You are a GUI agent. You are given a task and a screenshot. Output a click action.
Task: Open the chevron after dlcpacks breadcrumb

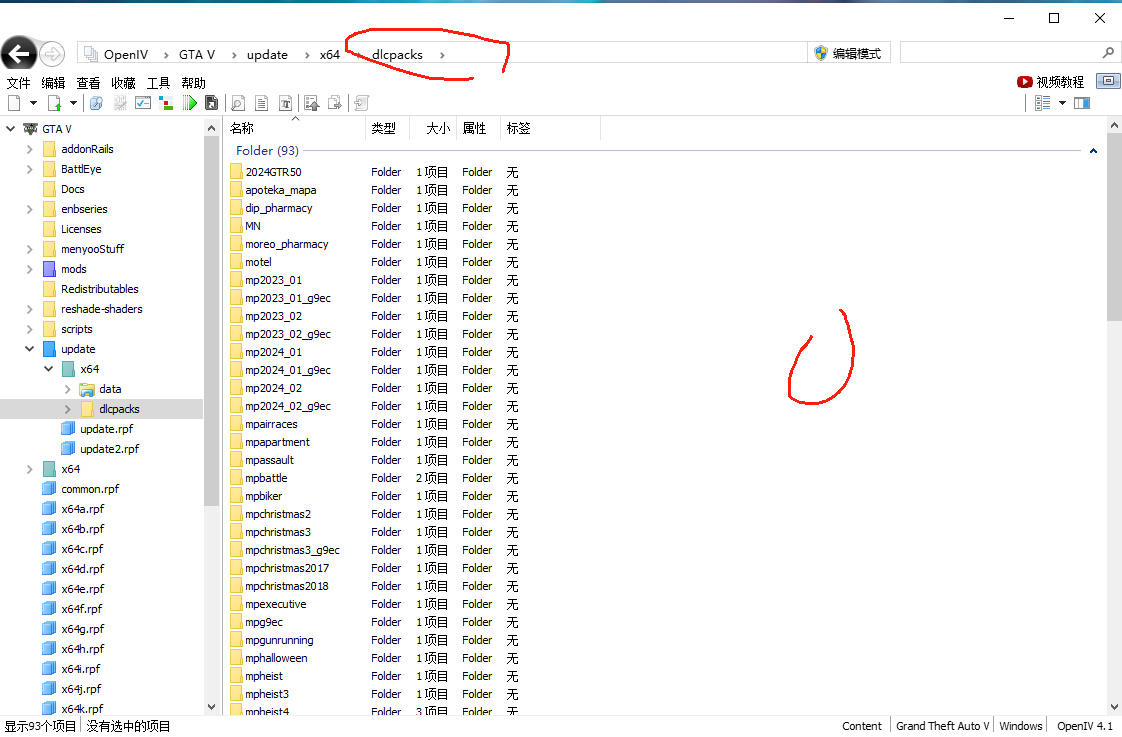tap(442, 55)
